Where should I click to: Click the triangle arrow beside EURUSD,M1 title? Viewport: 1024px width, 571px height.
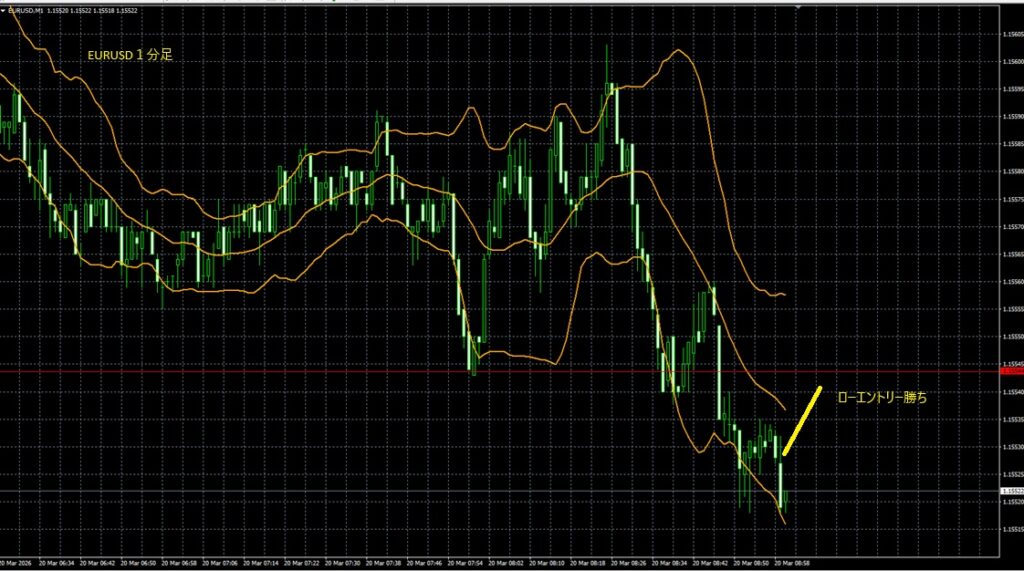point(4,10)
